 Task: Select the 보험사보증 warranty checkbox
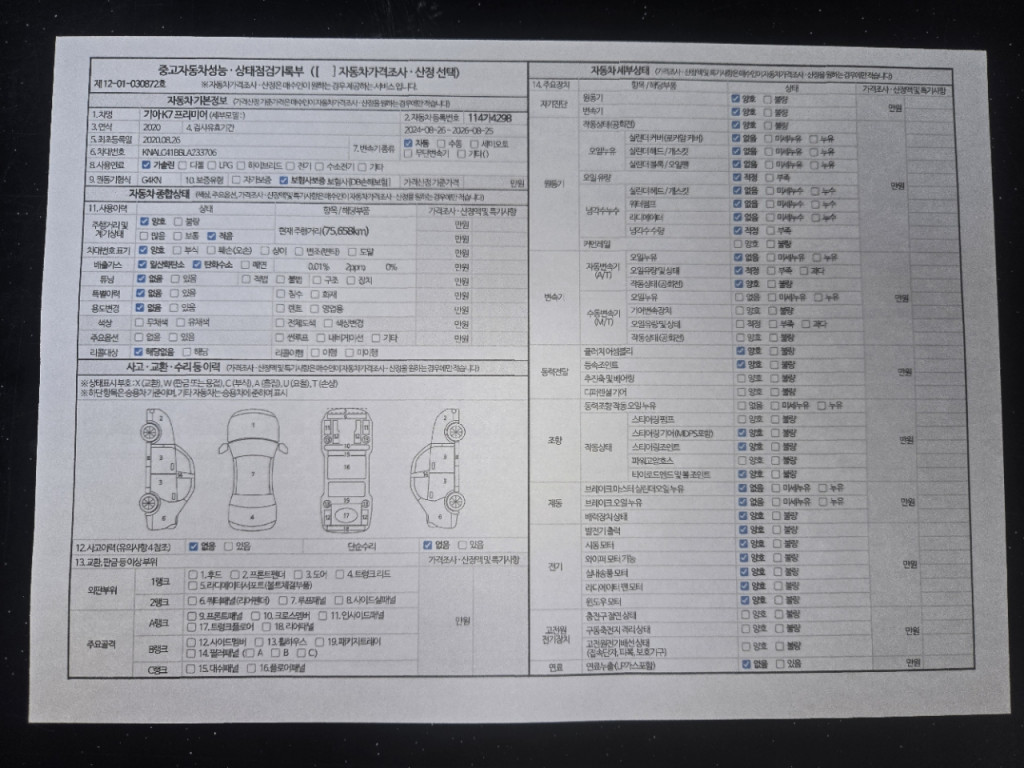point(284,181)
